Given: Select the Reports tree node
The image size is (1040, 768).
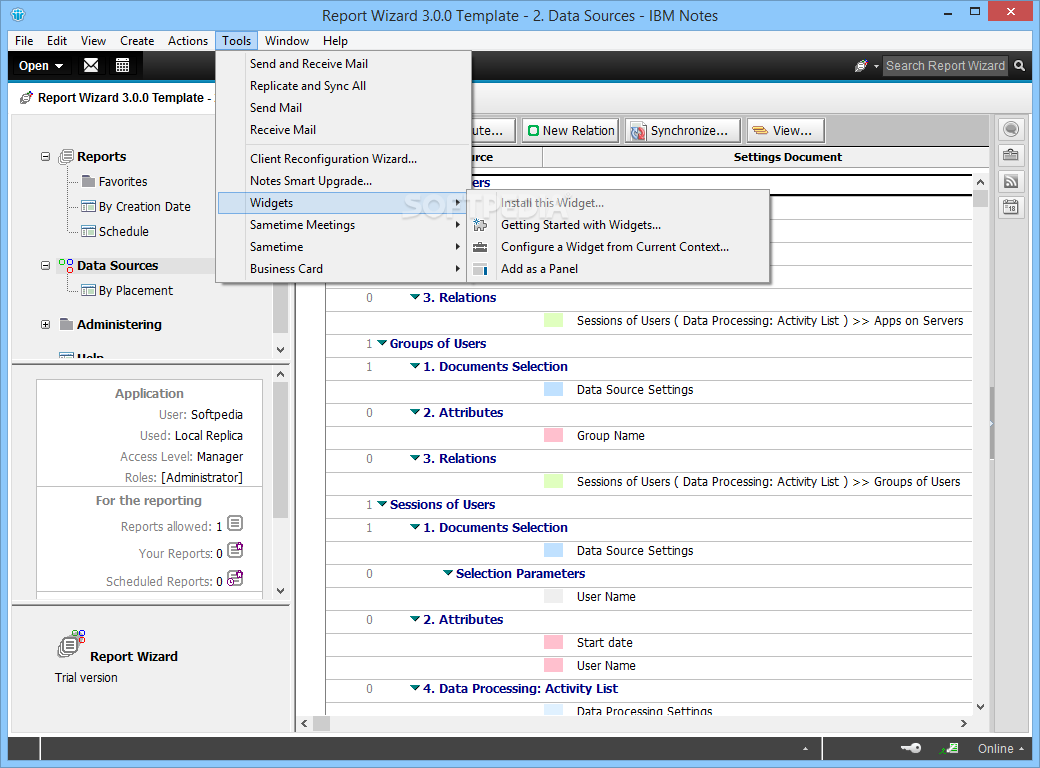Looking at the screenshot, I should click(x=101, y=157).
